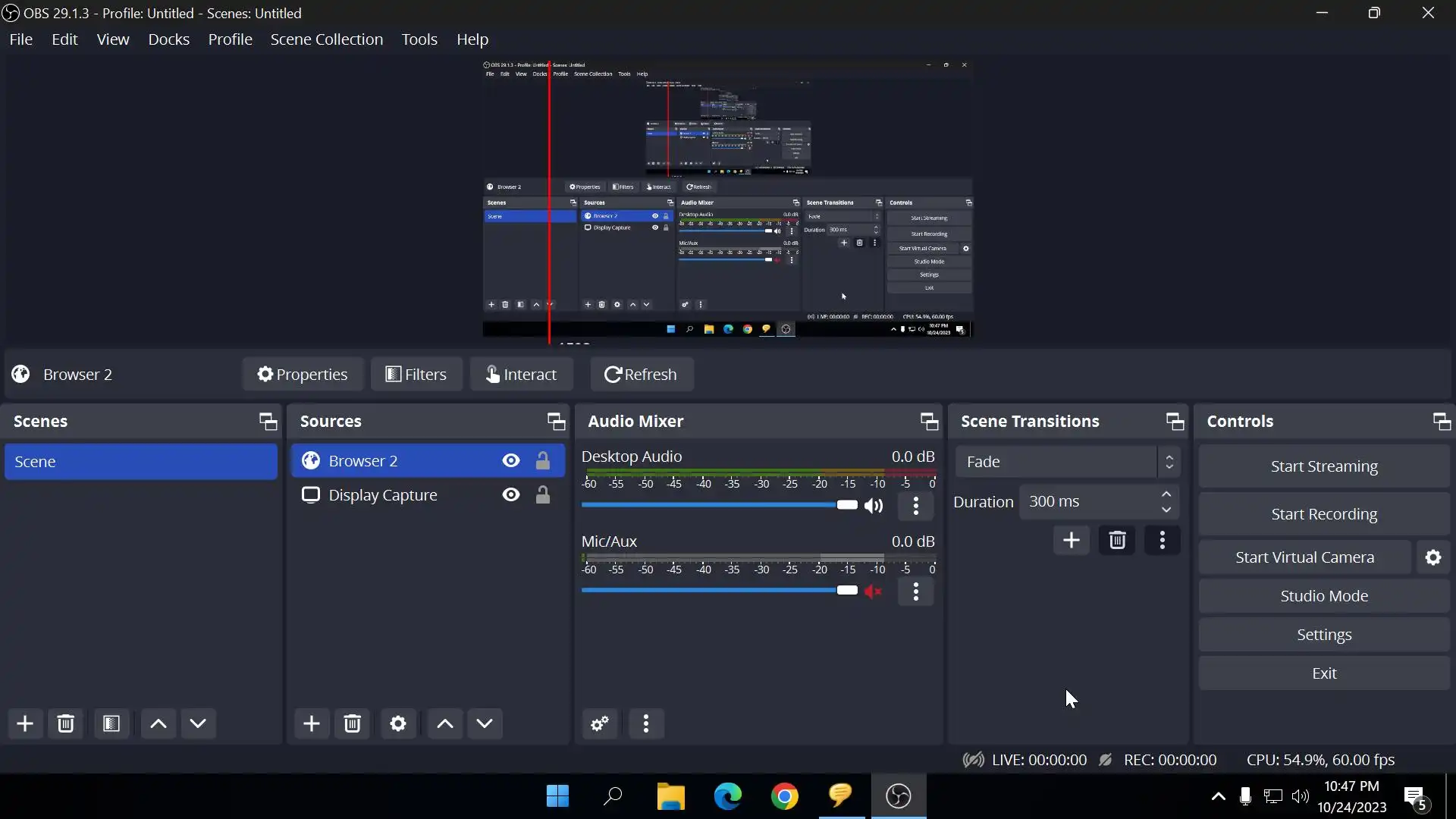This screenshot has height=819, width=1456.
Task: Open scene filters icon in Scenes panel
Action: (111, 723)
